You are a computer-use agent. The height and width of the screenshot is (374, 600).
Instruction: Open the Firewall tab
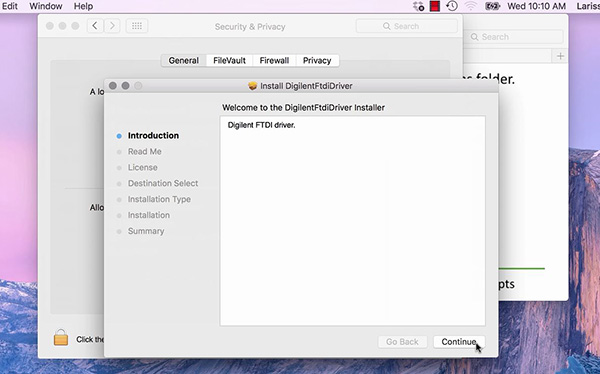(x=274, y=60)
